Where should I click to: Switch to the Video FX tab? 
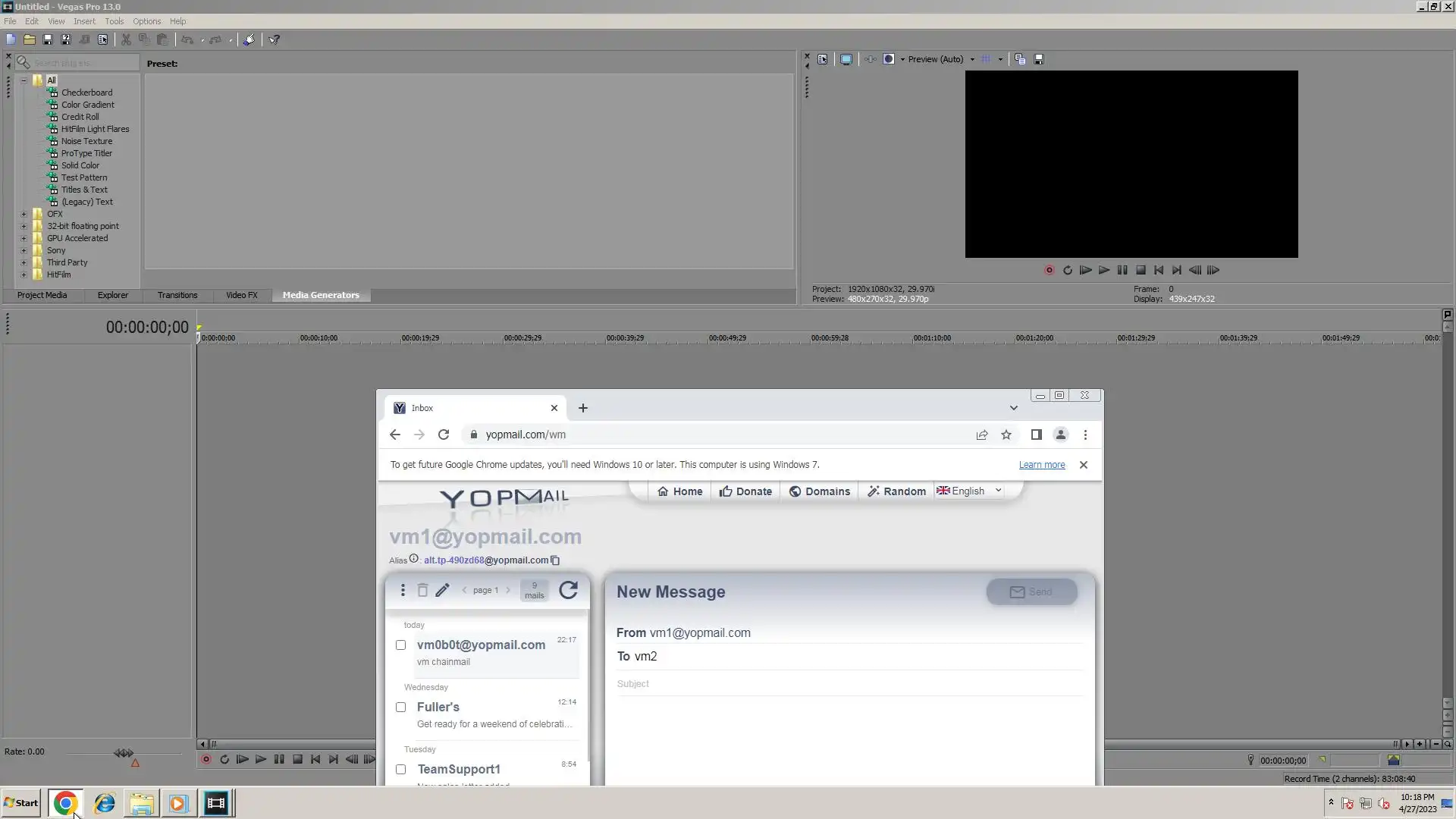pyautogui.click(x=241, y=295)
